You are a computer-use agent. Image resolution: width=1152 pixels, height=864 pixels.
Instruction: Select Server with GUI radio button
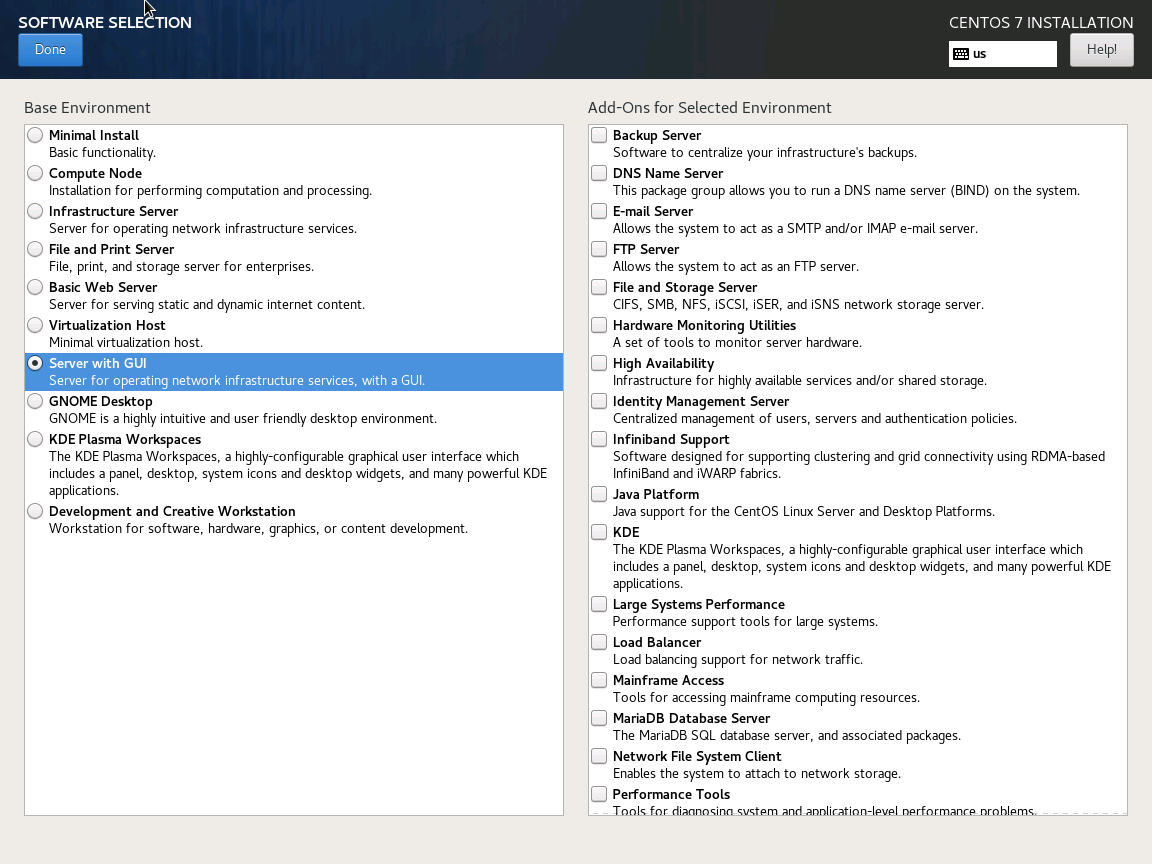(x=35, y=363)
